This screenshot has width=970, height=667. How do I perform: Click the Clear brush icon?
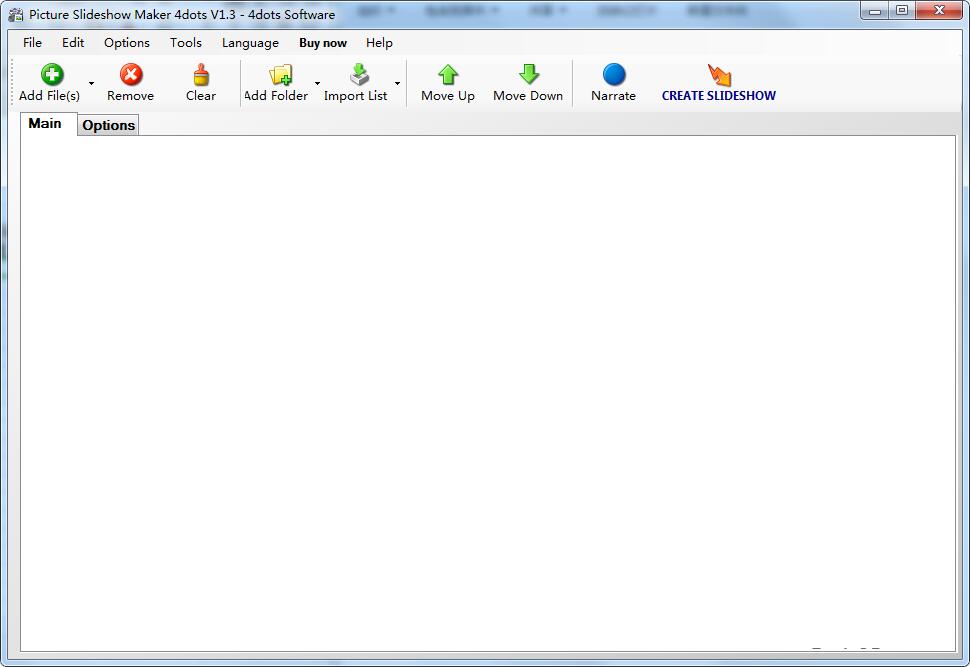click(200, 73)
